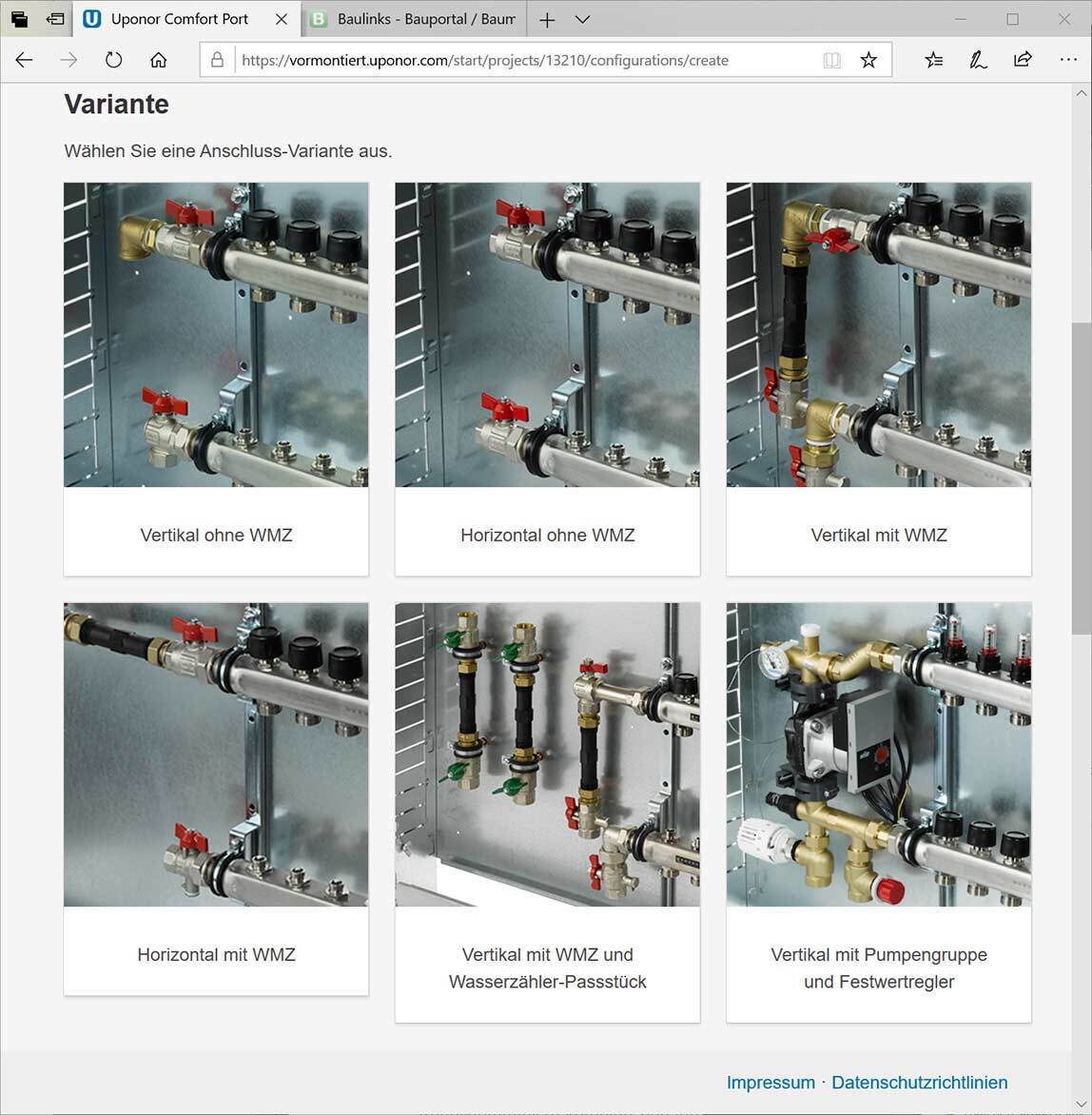
Task: Click the Vertikal ohne WMZ label
Action: click(x=216, y=535)
